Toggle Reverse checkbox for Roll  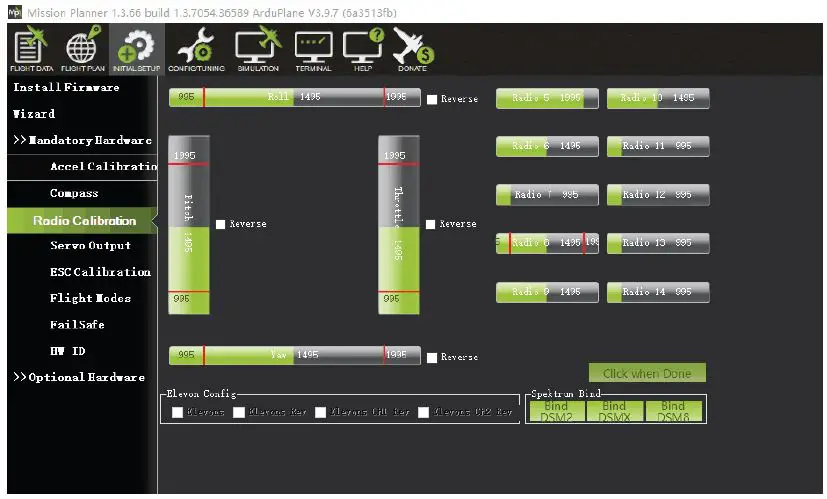click(x=432, y=99)
